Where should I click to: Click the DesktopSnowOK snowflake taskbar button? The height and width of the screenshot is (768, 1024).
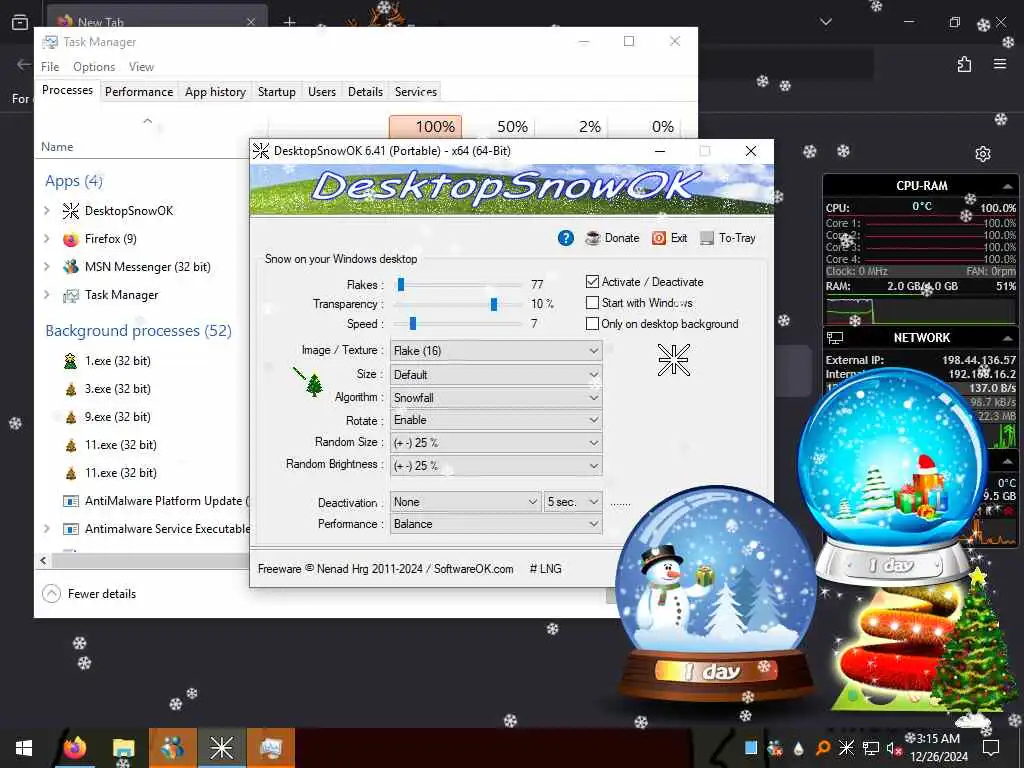pyautogui.click(x=221, y=748)
